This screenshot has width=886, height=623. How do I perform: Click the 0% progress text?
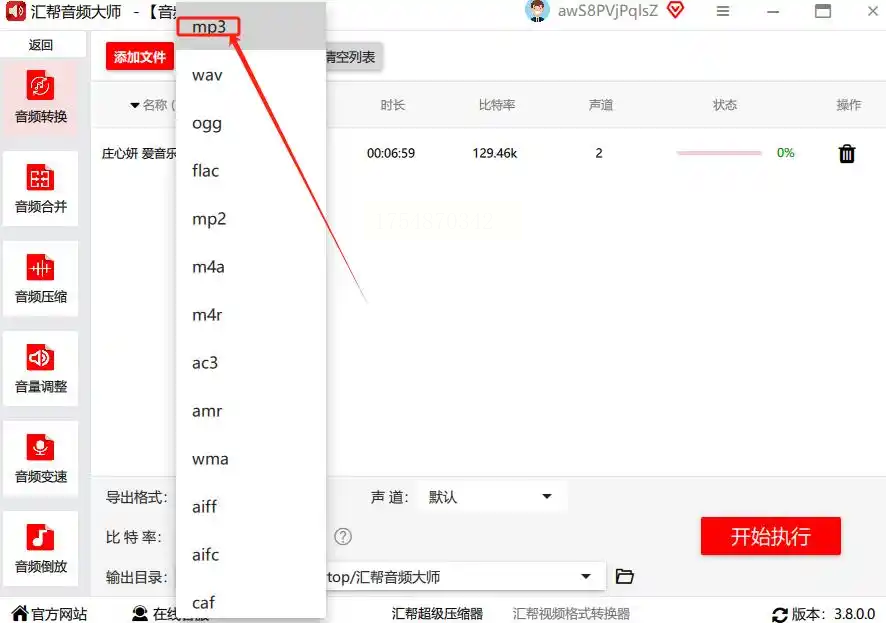[x=785, y=153]
